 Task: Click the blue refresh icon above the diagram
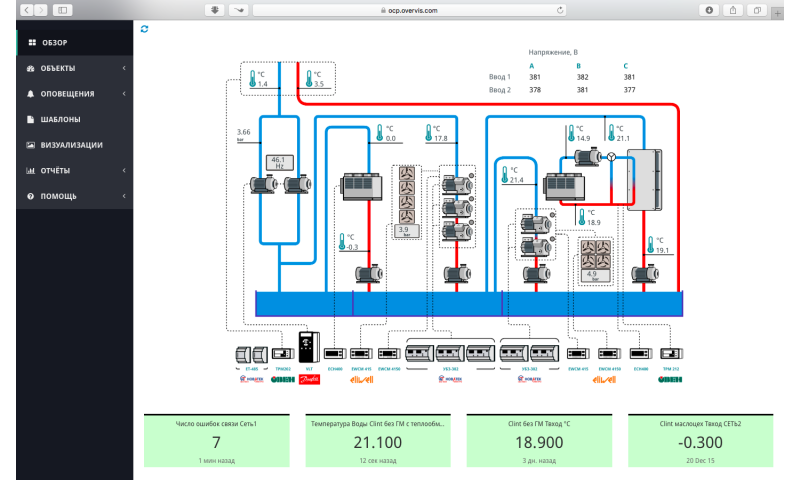(x=145, y=29)
